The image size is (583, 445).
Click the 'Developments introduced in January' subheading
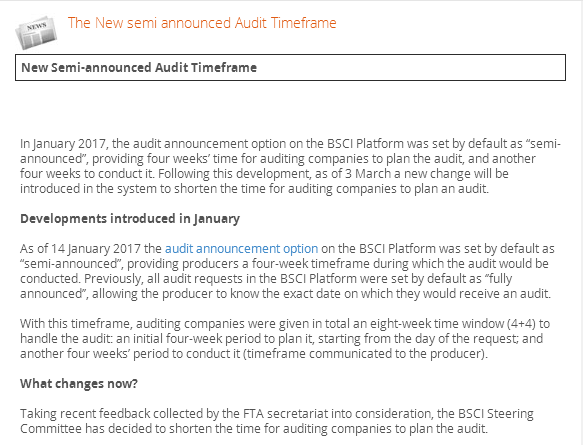130,219
